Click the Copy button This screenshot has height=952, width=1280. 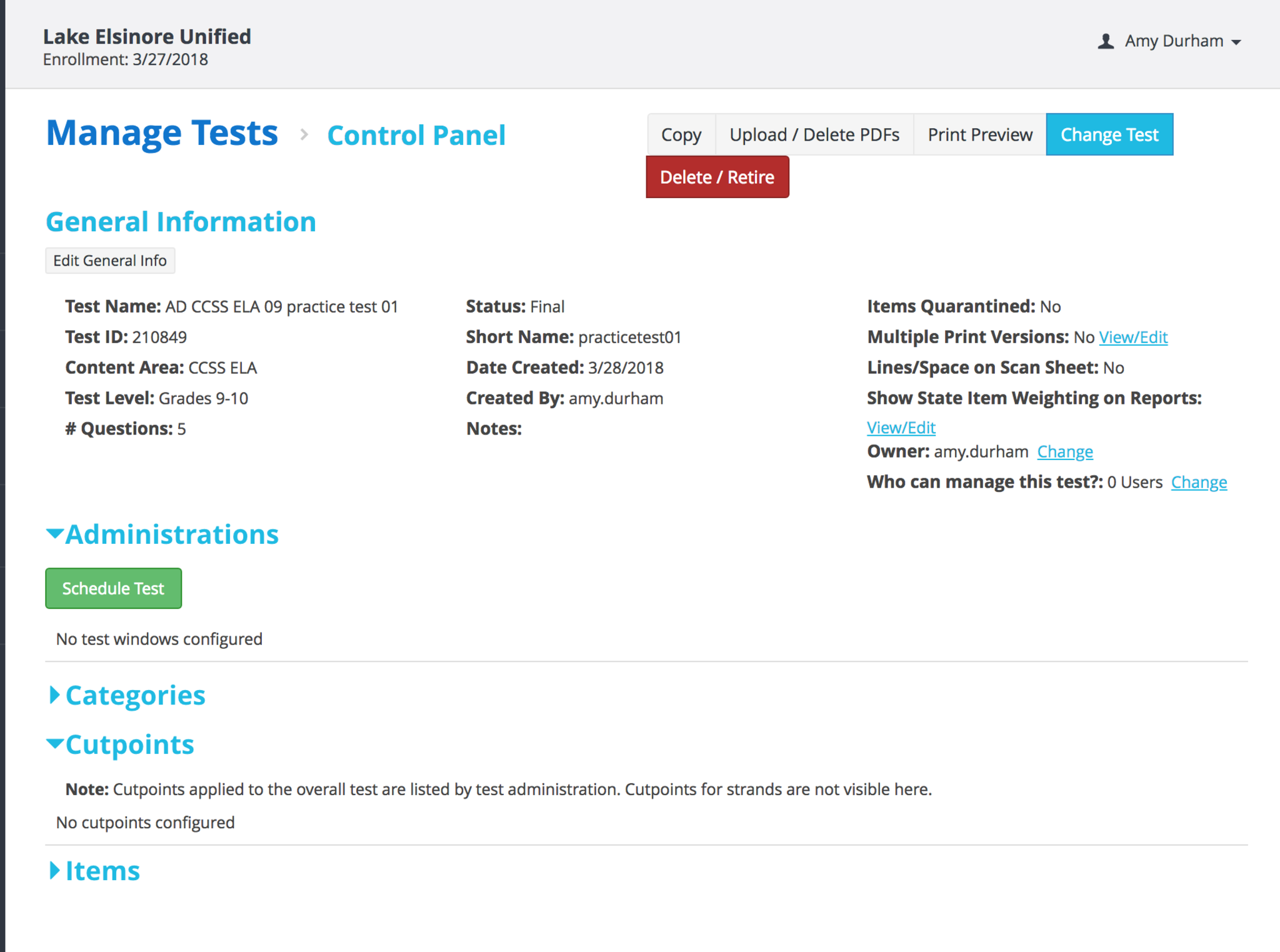coord(681,134)
